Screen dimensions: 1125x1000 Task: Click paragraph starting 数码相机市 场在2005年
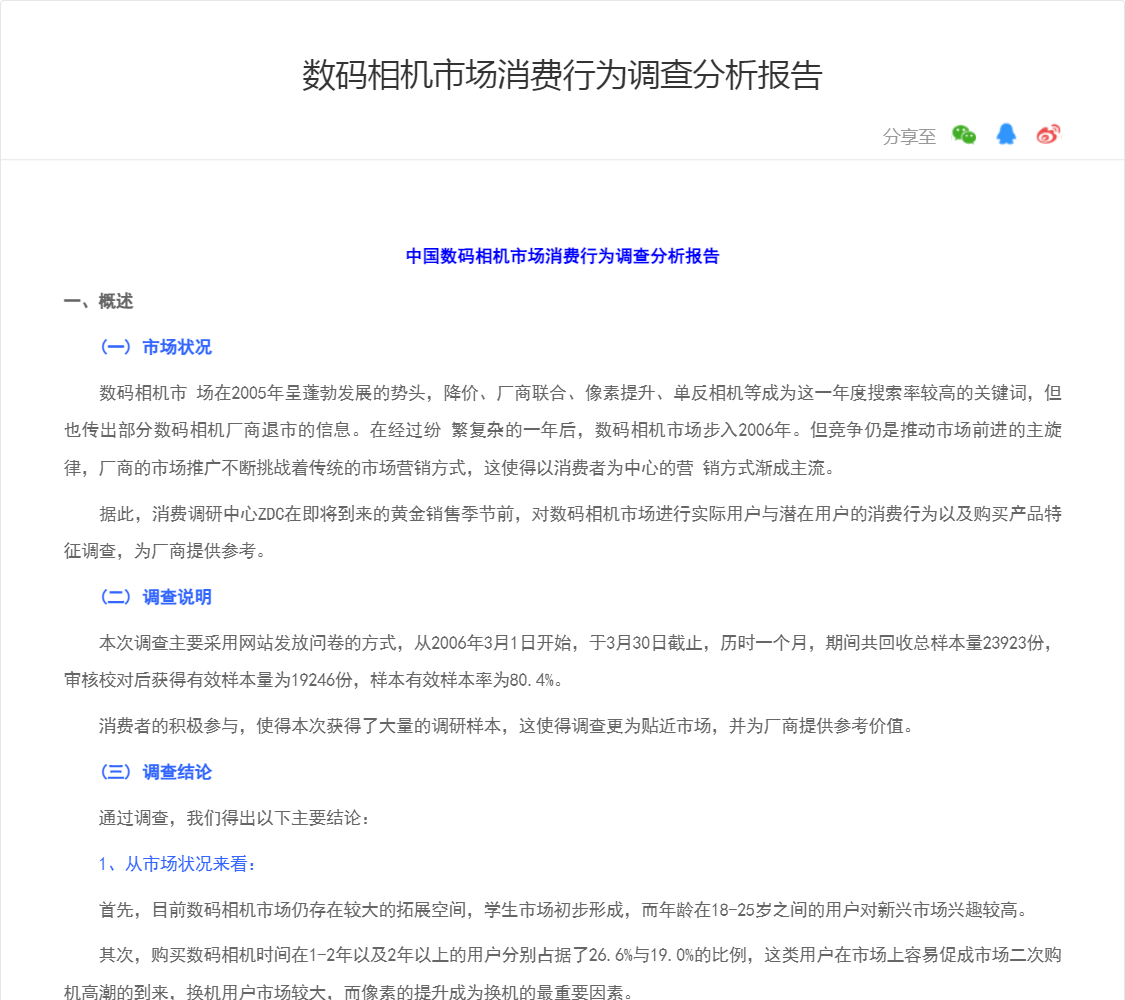562,430
